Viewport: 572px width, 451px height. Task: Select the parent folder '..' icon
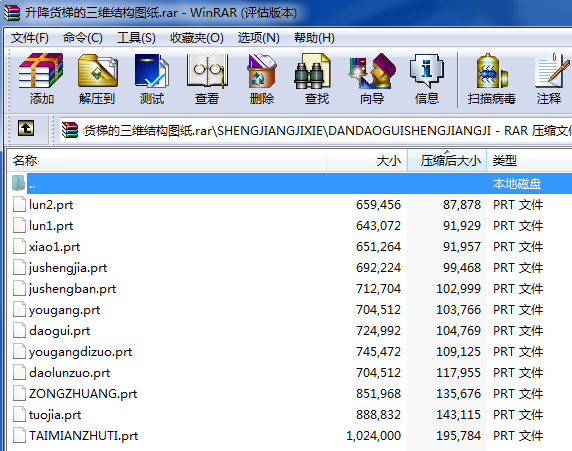click(18, 183)
